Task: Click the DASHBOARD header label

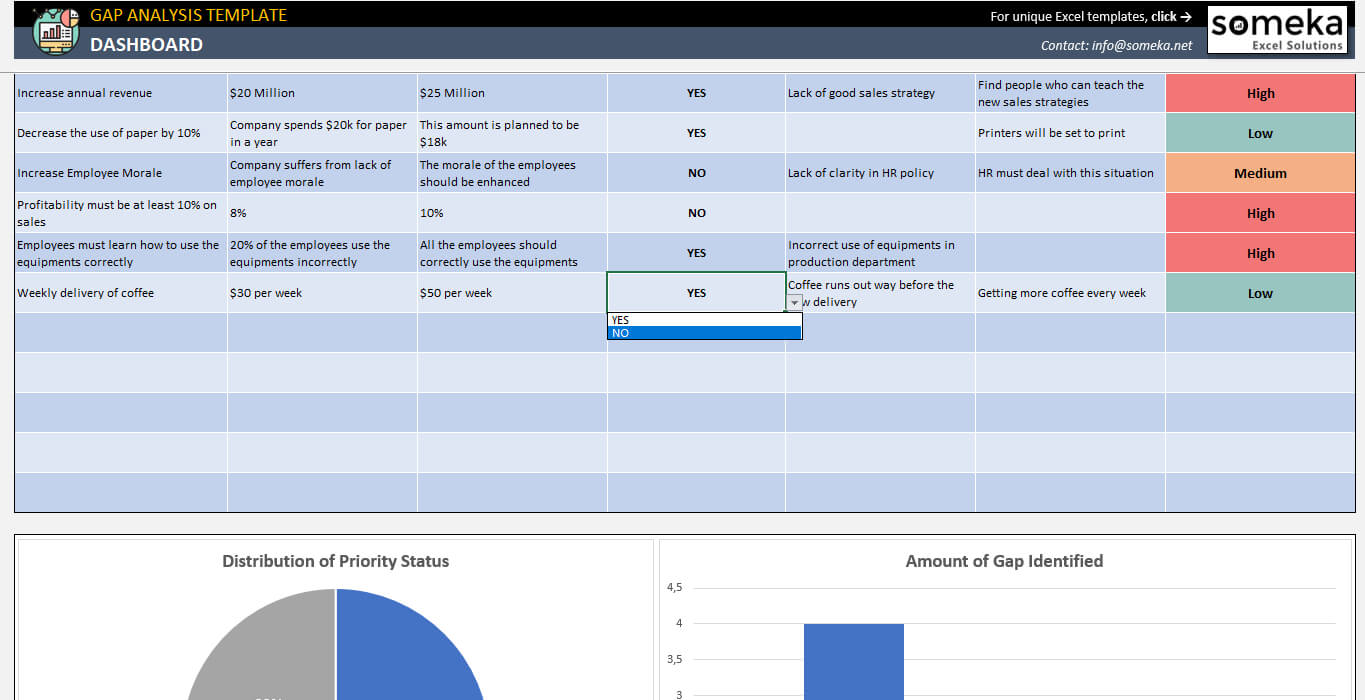Action: pos(146,44)
